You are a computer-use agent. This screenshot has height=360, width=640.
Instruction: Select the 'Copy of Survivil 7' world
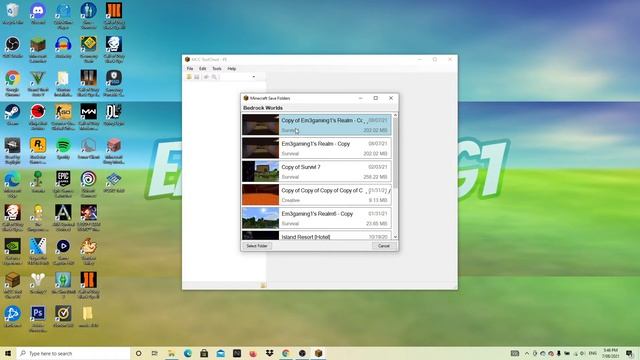(x=316, y=171)
